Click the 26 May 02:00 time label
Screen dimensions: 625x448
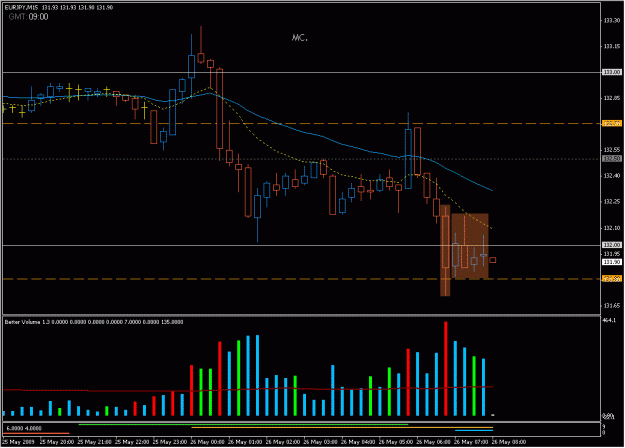pos(283,442)
